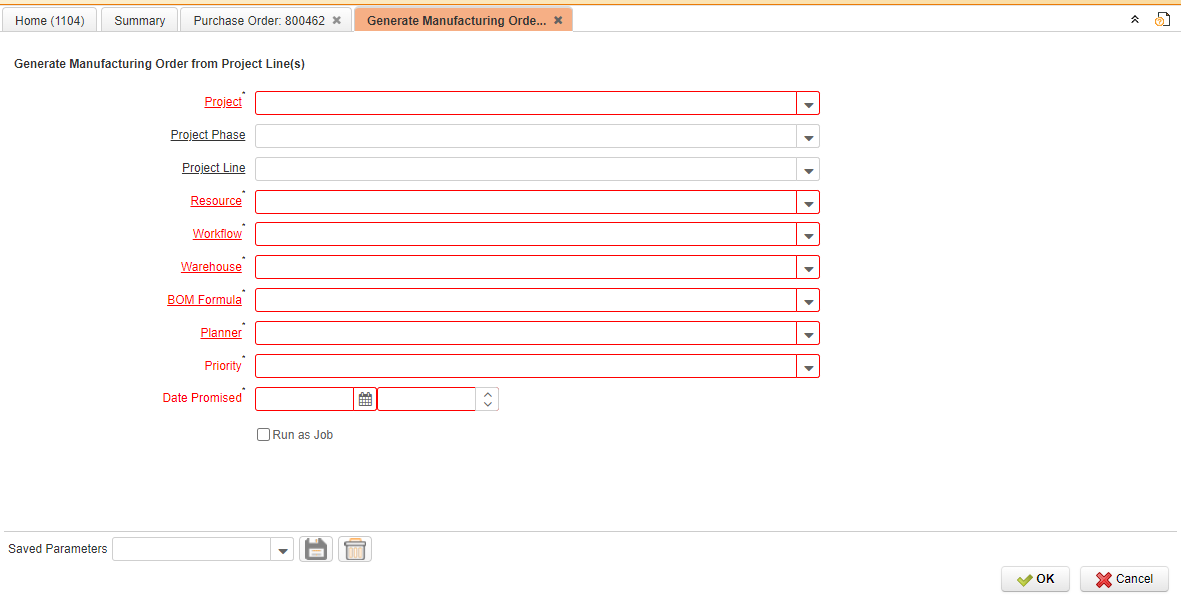
Task: Save the current parameters with disk icon
Action: [x=316, y=549]
